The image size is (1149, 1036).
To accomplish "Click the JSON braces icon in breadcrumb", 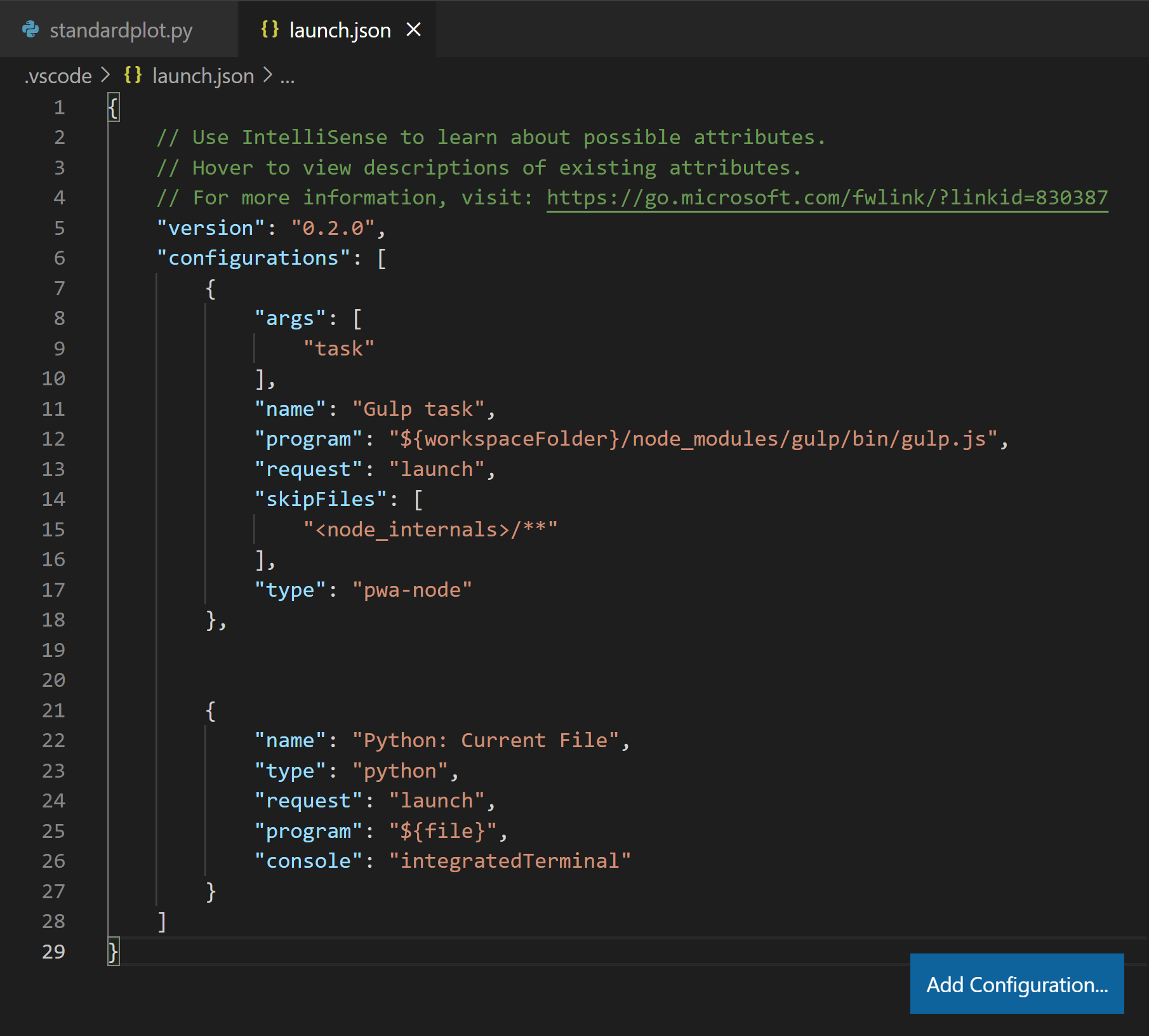I will [x=133, y=76].
